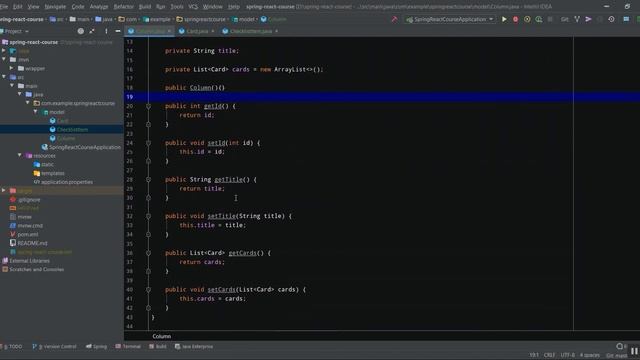
Task: Select application.properties in project tree
Action: [67, 182]
